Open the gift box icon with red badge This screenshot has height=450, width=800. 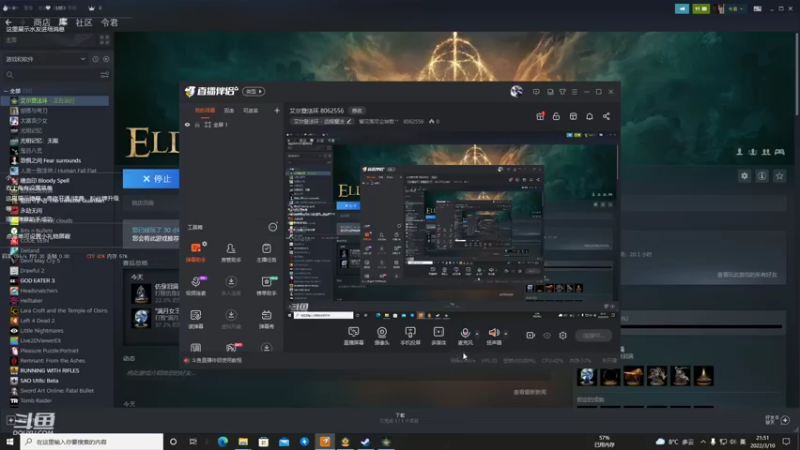[x=540, y=116]
